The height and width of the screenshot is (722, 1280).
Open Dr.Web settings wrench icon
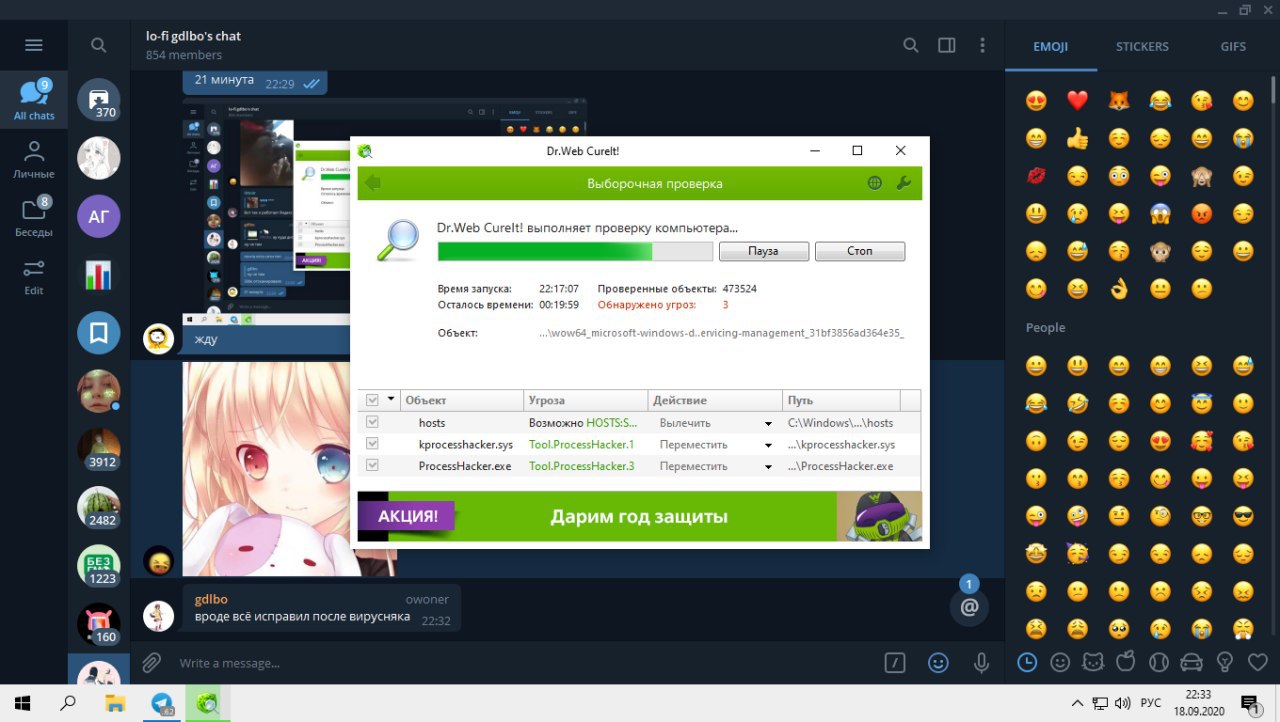[x=903, y=183]
